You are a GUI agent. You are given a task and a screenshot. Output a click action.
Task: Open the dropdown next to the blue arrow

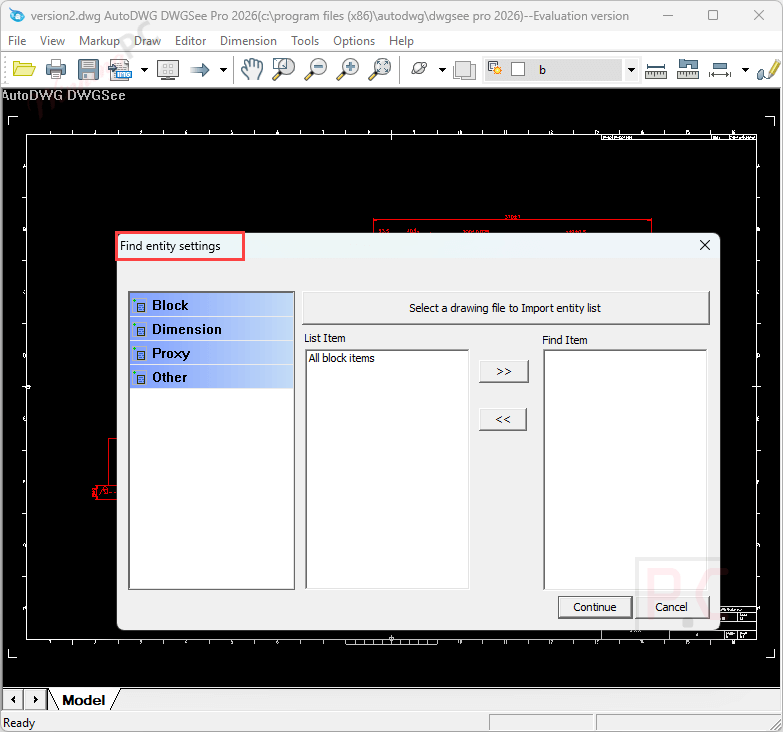pos(223,70)
